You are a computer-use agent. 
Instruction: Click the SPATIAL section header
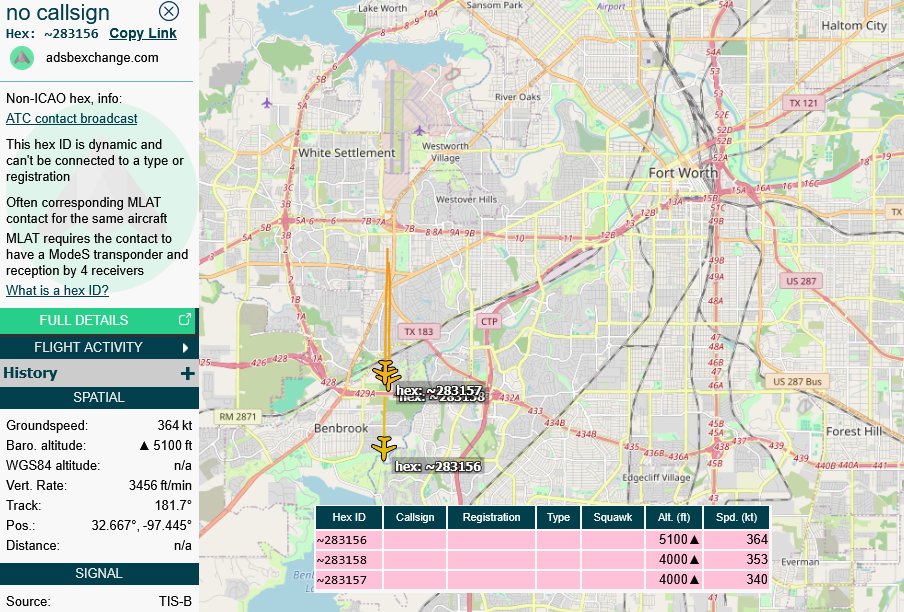tap(99, 397)
